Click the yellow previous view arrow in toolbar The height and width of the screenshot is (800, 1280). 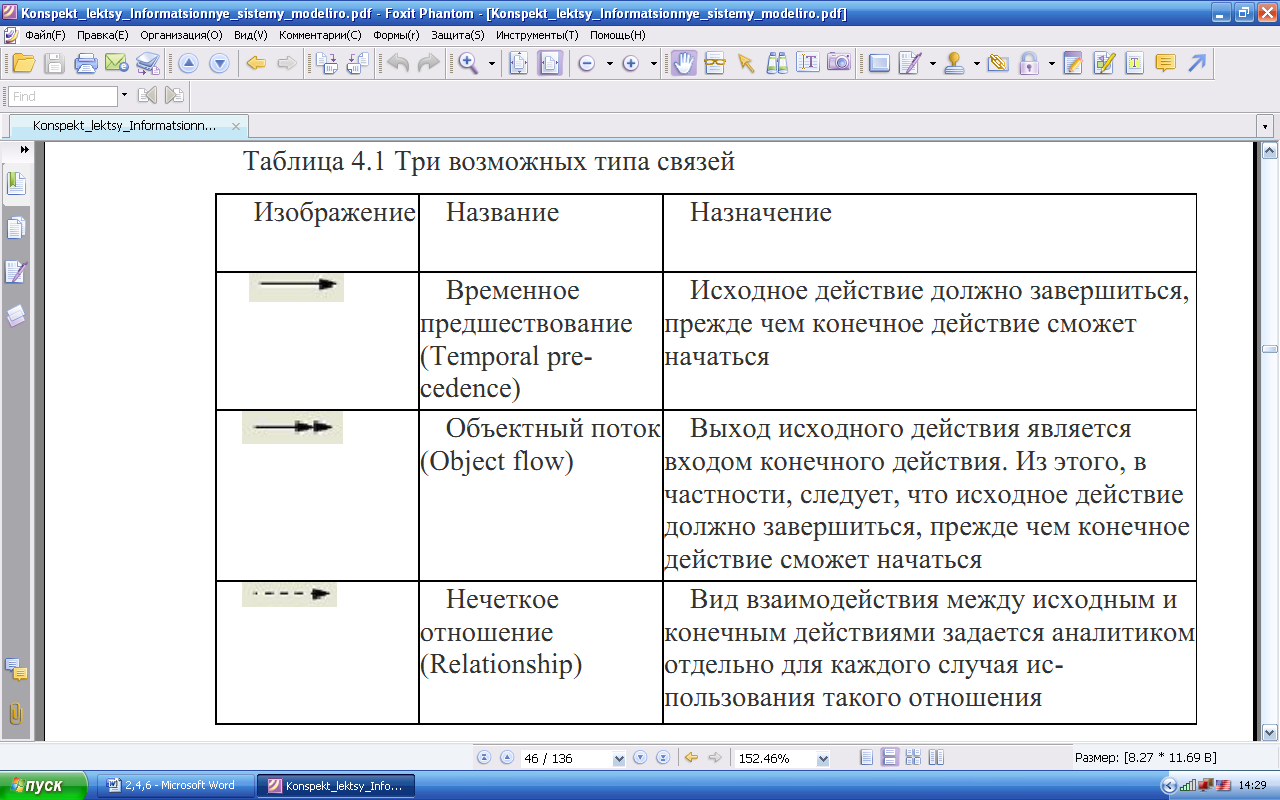pyautogui.click(x=256, y=63)
